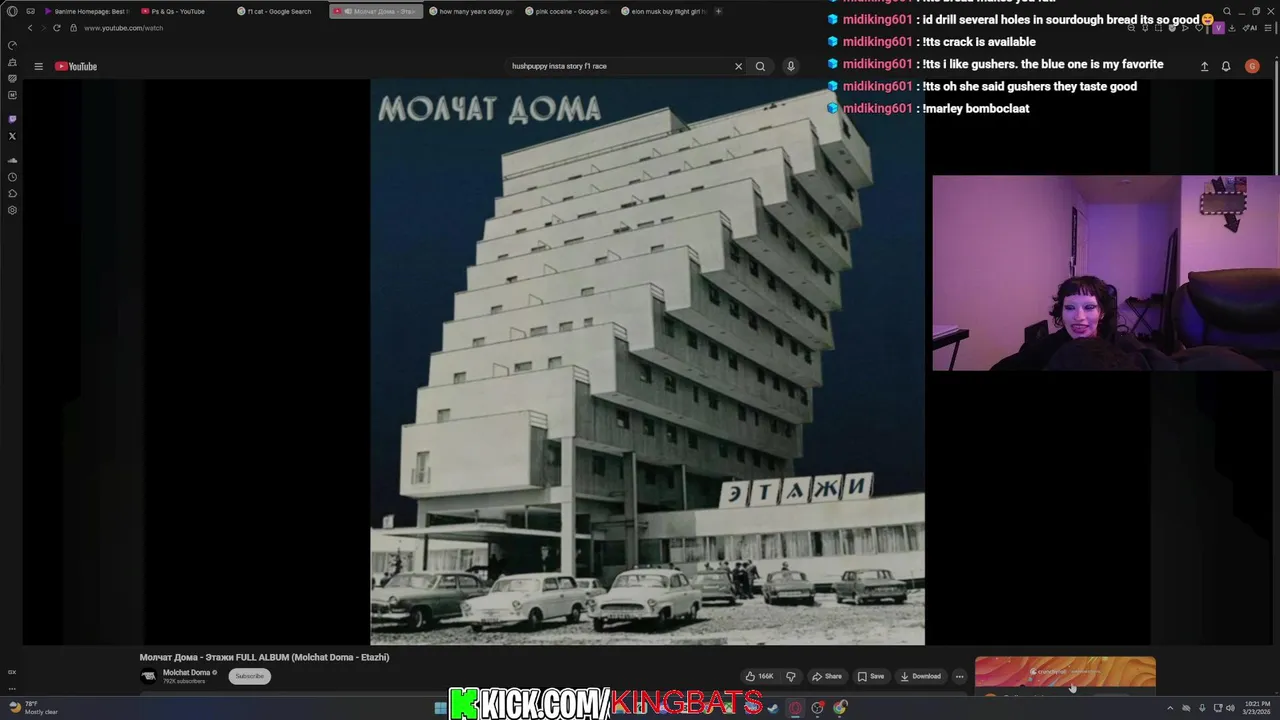Switch to elon musk buy flight tab
The height and width of the screenshot is (720, 1280).
[664, 11]
